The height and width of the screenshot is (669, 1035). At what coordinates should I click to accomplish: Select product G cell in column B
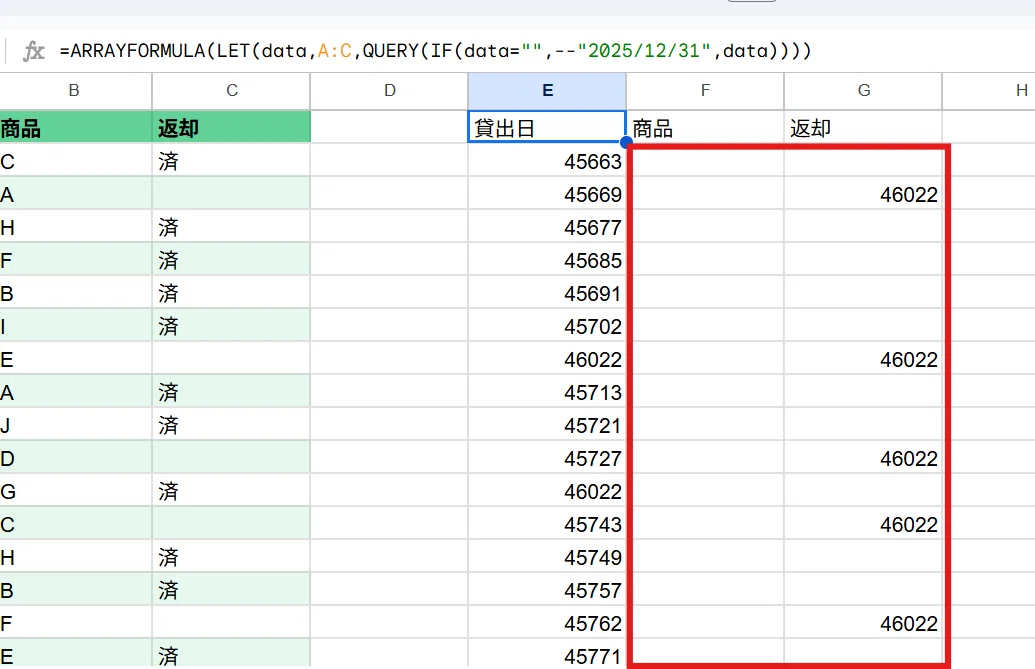76,491
